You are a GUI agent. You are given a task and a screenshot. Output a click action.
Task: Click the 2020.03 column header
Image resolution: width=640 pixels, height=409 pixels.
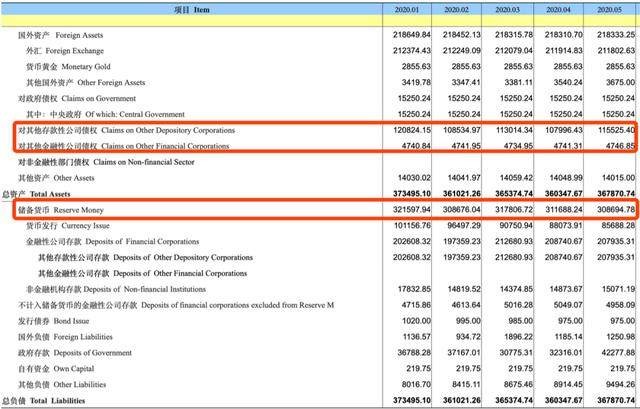click(510, 9)
